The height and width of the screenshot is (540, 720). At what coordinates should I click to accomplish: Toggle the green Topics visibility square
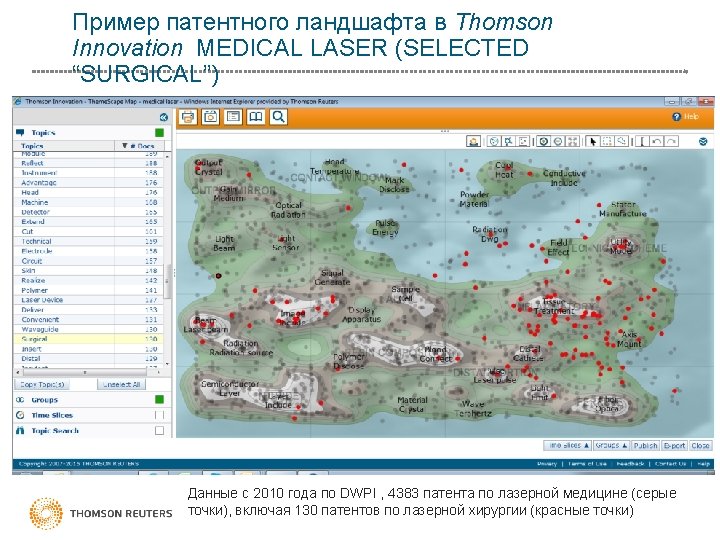point(159,133)
